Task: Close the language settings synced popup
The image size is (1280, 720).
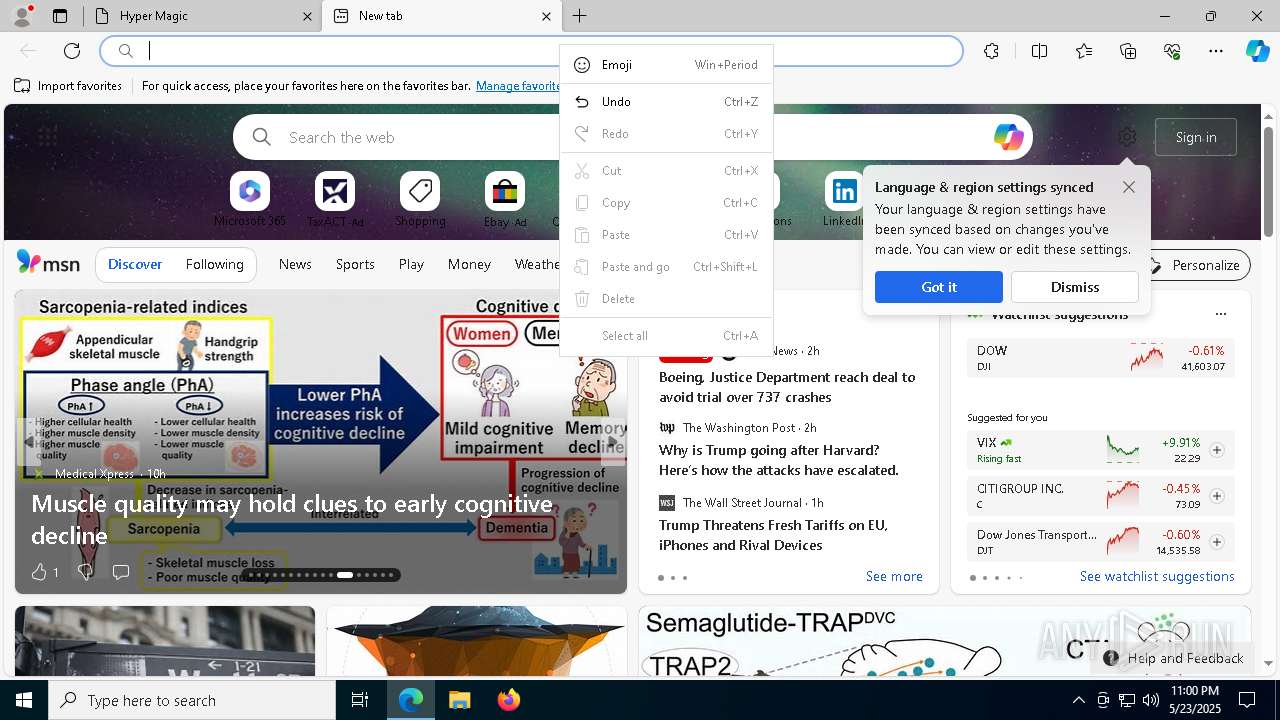Action: pos(1129,187)
